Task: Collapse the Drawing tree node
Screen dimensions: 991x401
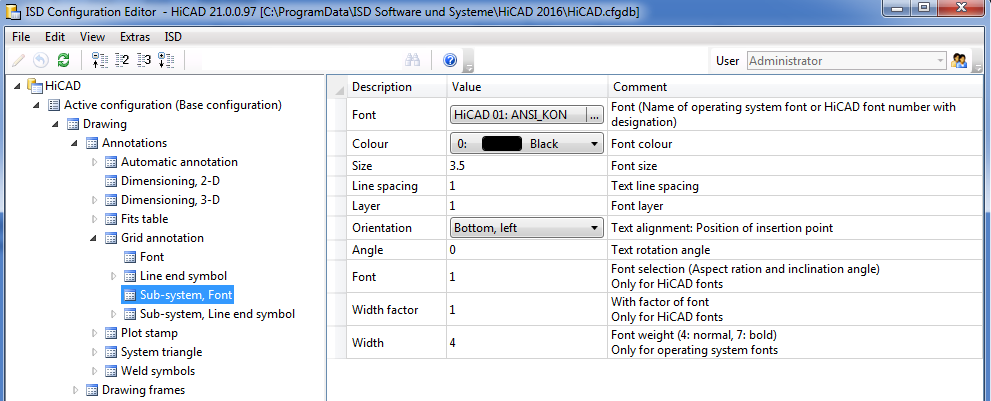Action: click(56, 124)
